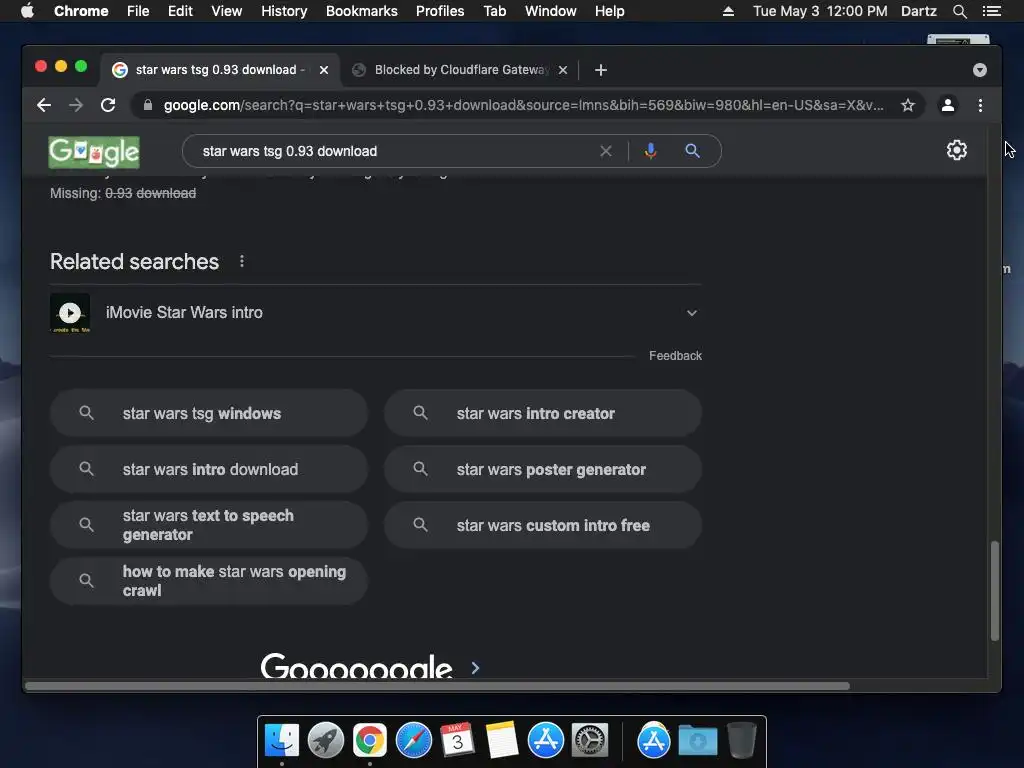Start voice search with the microphone icon
This screenshot has width=1024, height=768.
click(x=650, y=151)
